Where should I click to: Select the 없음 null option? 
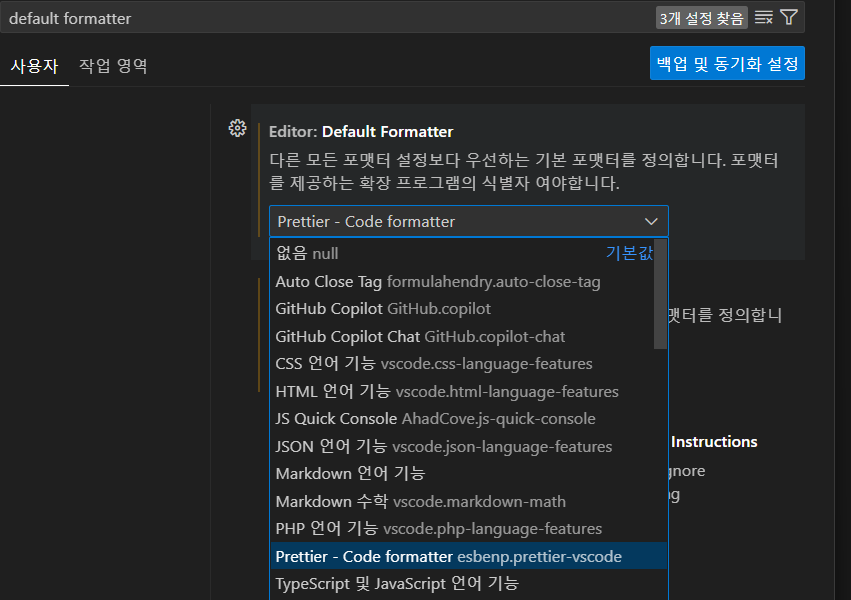[462, 253]
